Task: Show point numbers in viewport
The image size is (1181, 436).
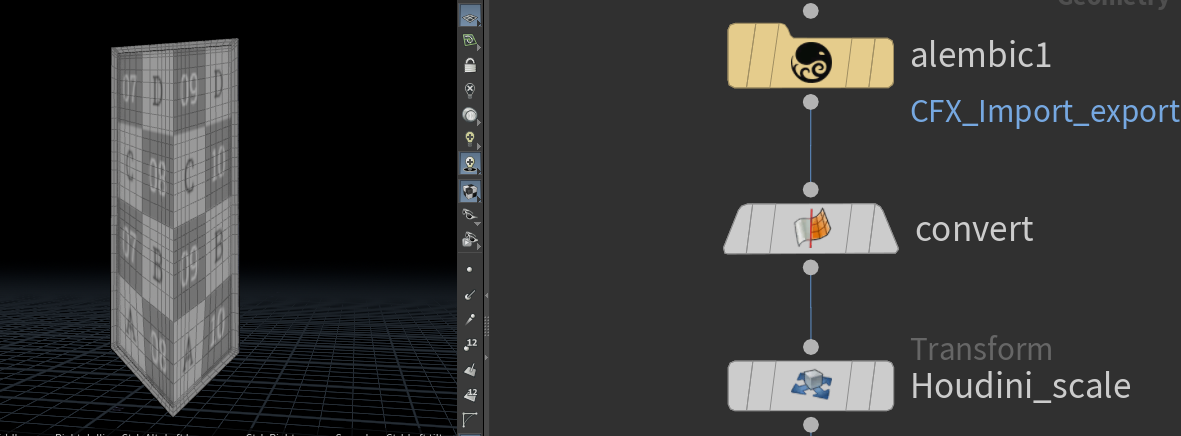Action: (470, 344)
